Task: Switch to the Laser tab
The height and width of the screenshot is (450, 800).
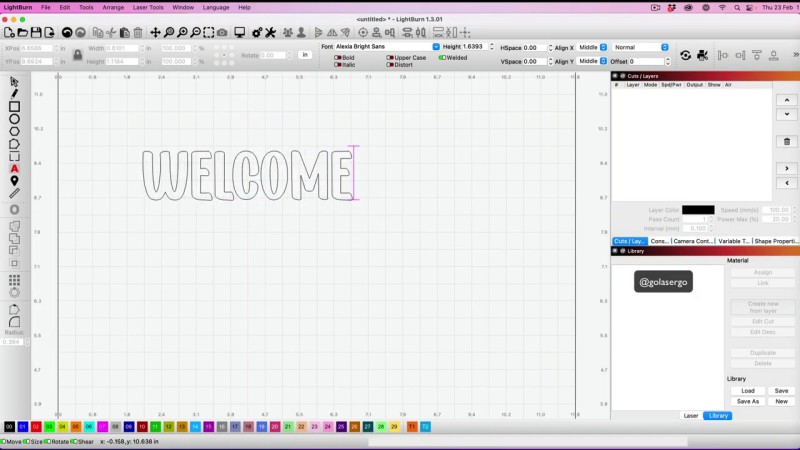Action: [x=690, y=415]
